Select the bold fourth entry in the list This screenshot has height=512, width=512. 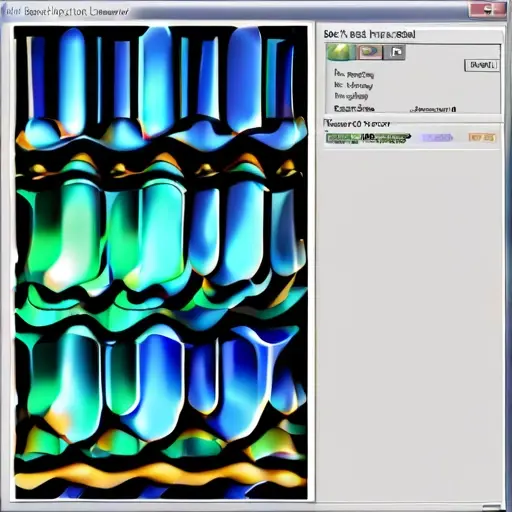pos(354,108)
